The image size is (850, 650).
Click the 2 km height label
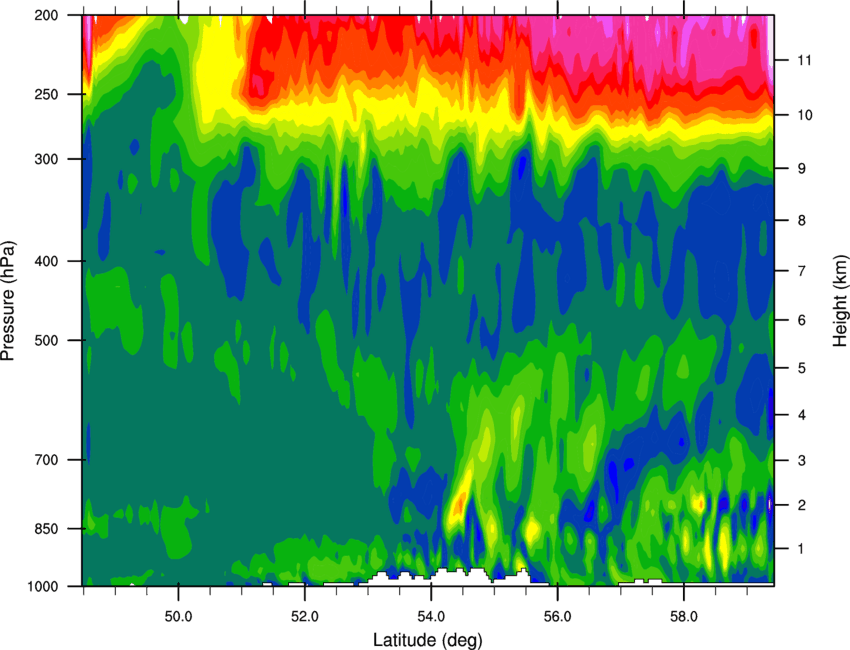[802, 505]
